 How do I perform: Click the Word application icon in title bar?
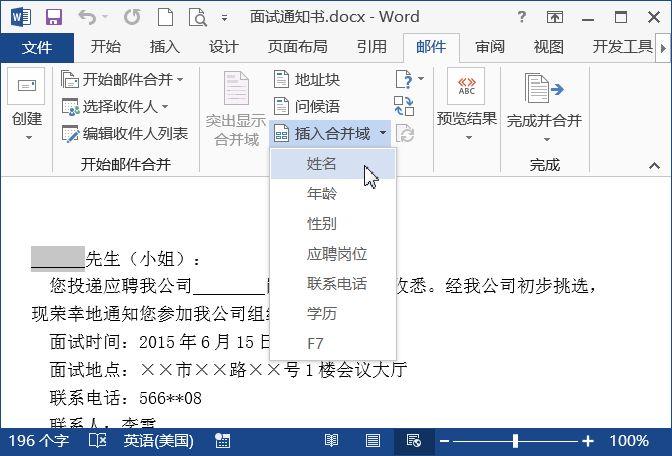coord(21,17)
